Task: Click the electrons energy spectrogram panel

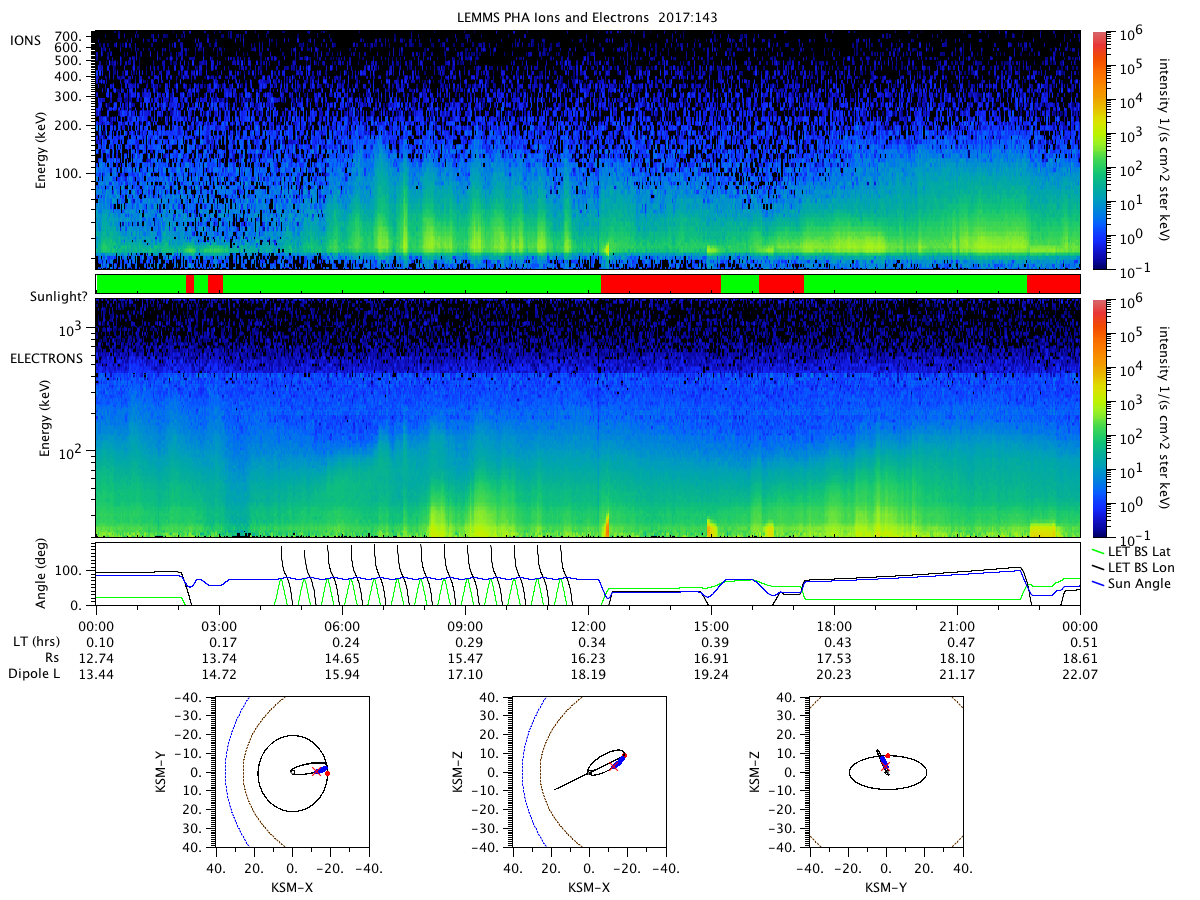Action: coord(588,418)
